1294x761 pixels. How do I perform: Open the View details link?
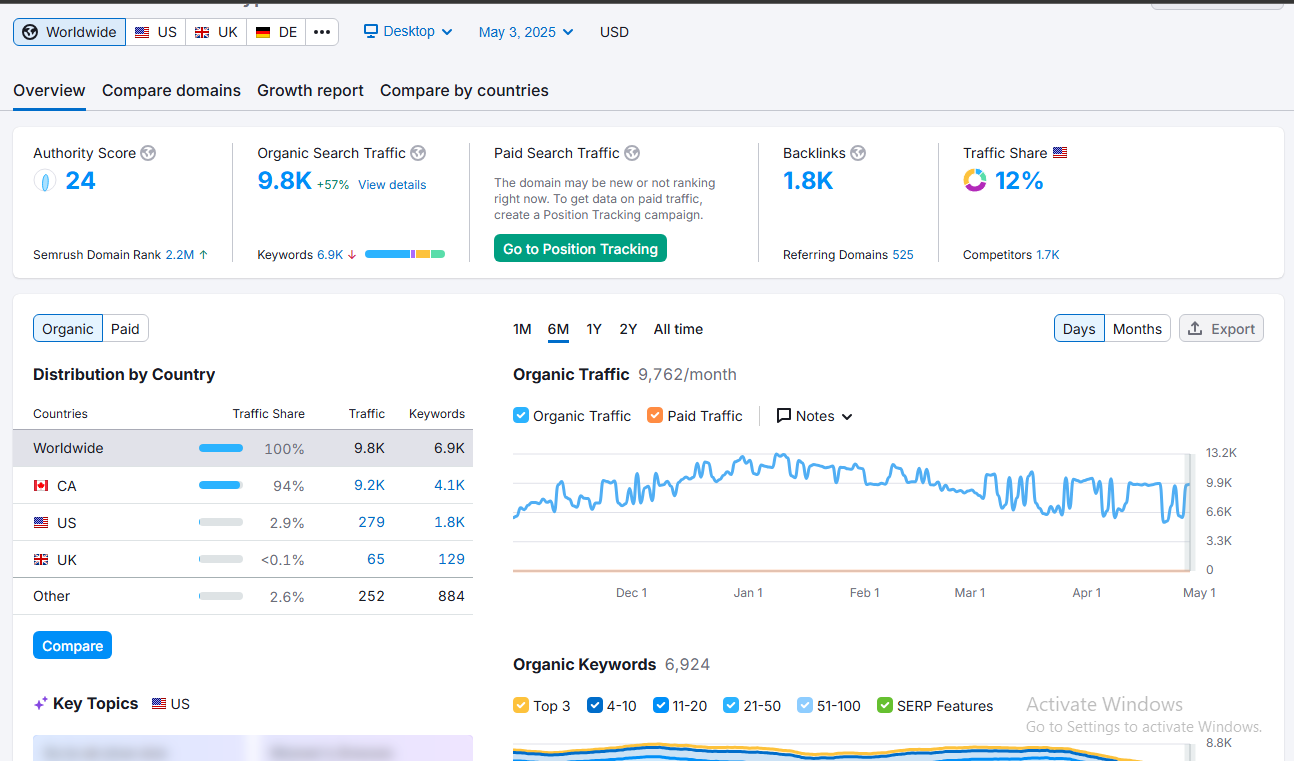(x=392, y=185)
